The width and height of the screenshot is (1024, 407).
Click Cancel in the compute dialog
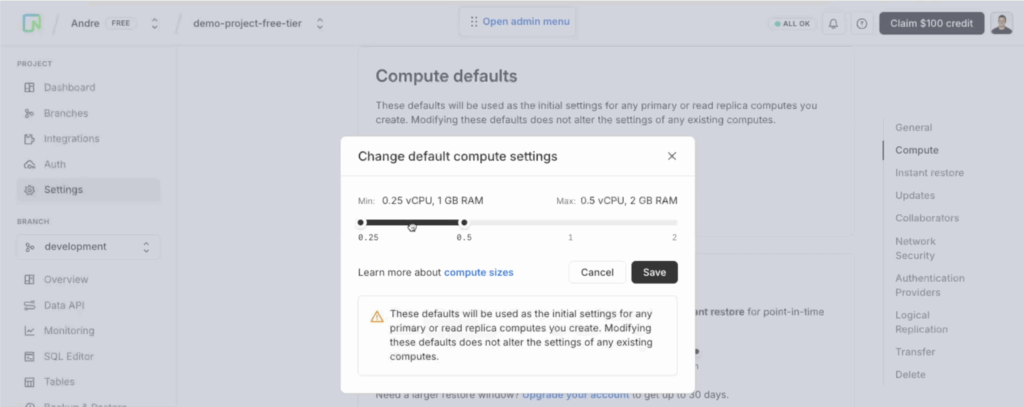(597, 272)
